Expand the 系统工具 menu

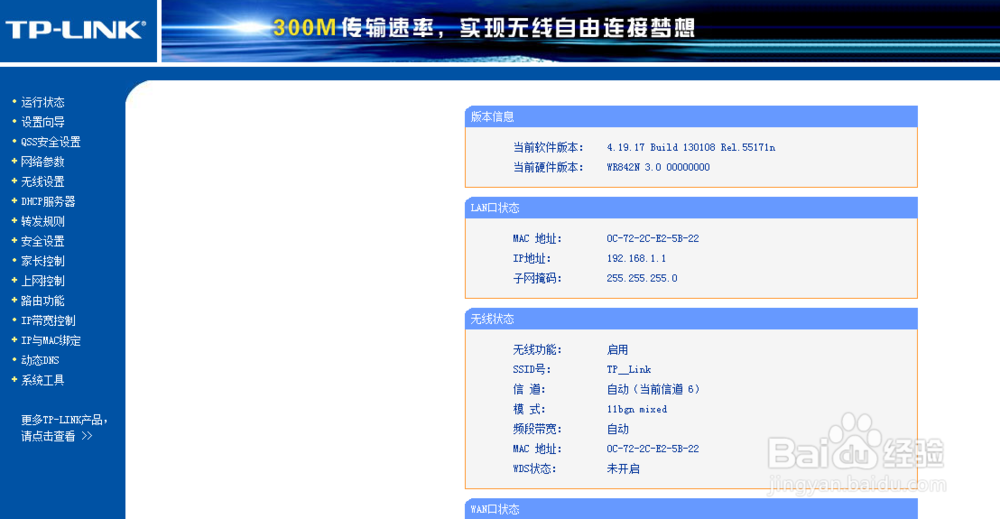pos(42,380)
